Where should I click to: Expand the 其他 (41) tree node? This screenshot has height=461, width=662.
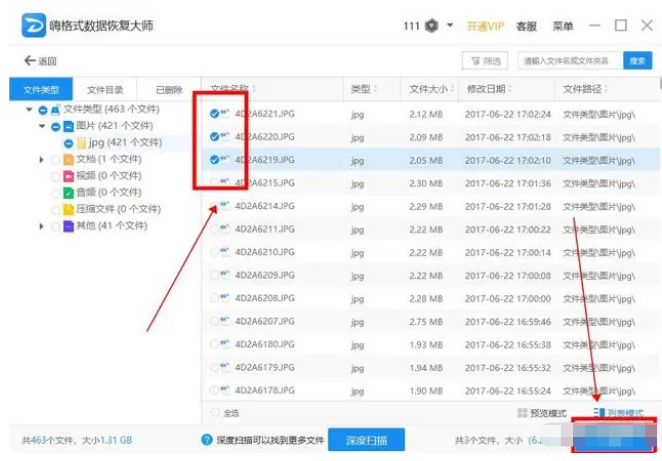(x=41, y=226)
